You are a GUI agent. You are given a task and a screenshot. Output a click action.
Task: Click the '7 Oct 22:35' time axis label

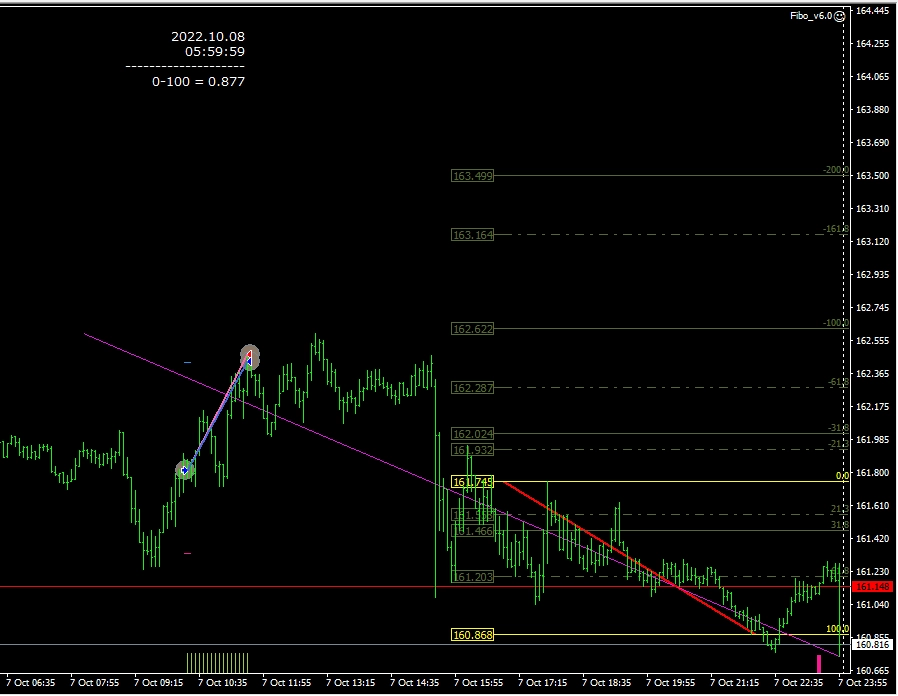[799, 683]
